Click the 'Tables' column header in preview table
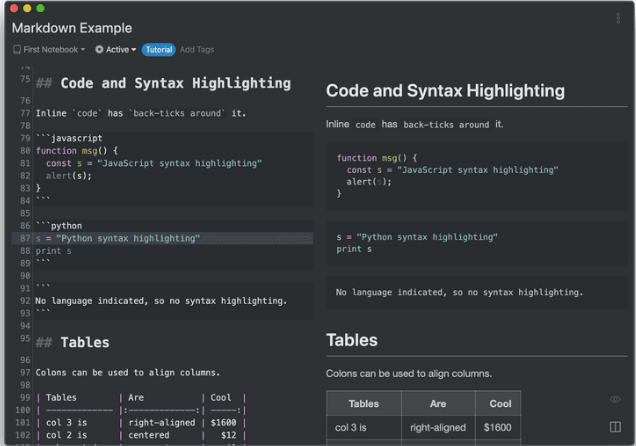Screen dimensions: 636x446 tap(363, 404)
